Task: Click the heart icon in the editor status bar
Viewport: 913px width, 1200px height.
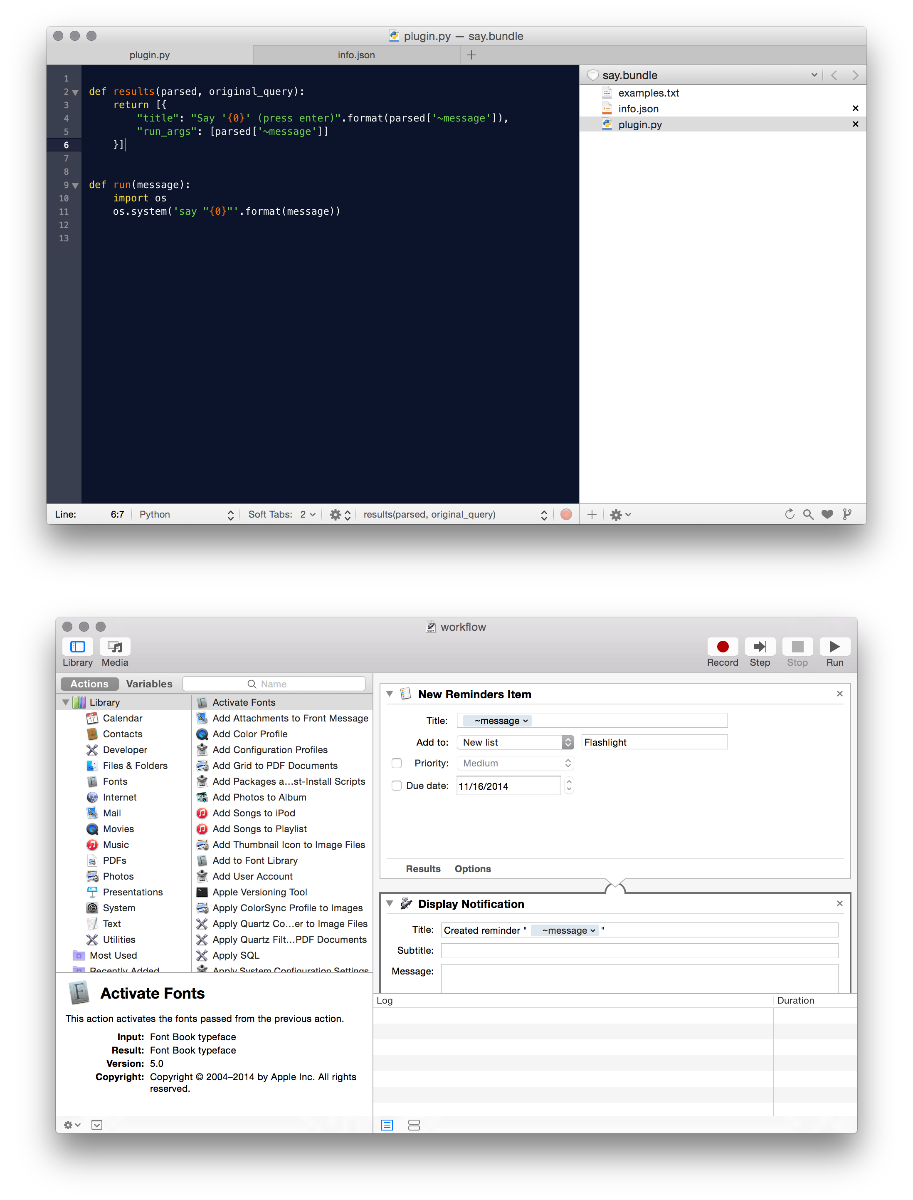Action: (828, 514)
